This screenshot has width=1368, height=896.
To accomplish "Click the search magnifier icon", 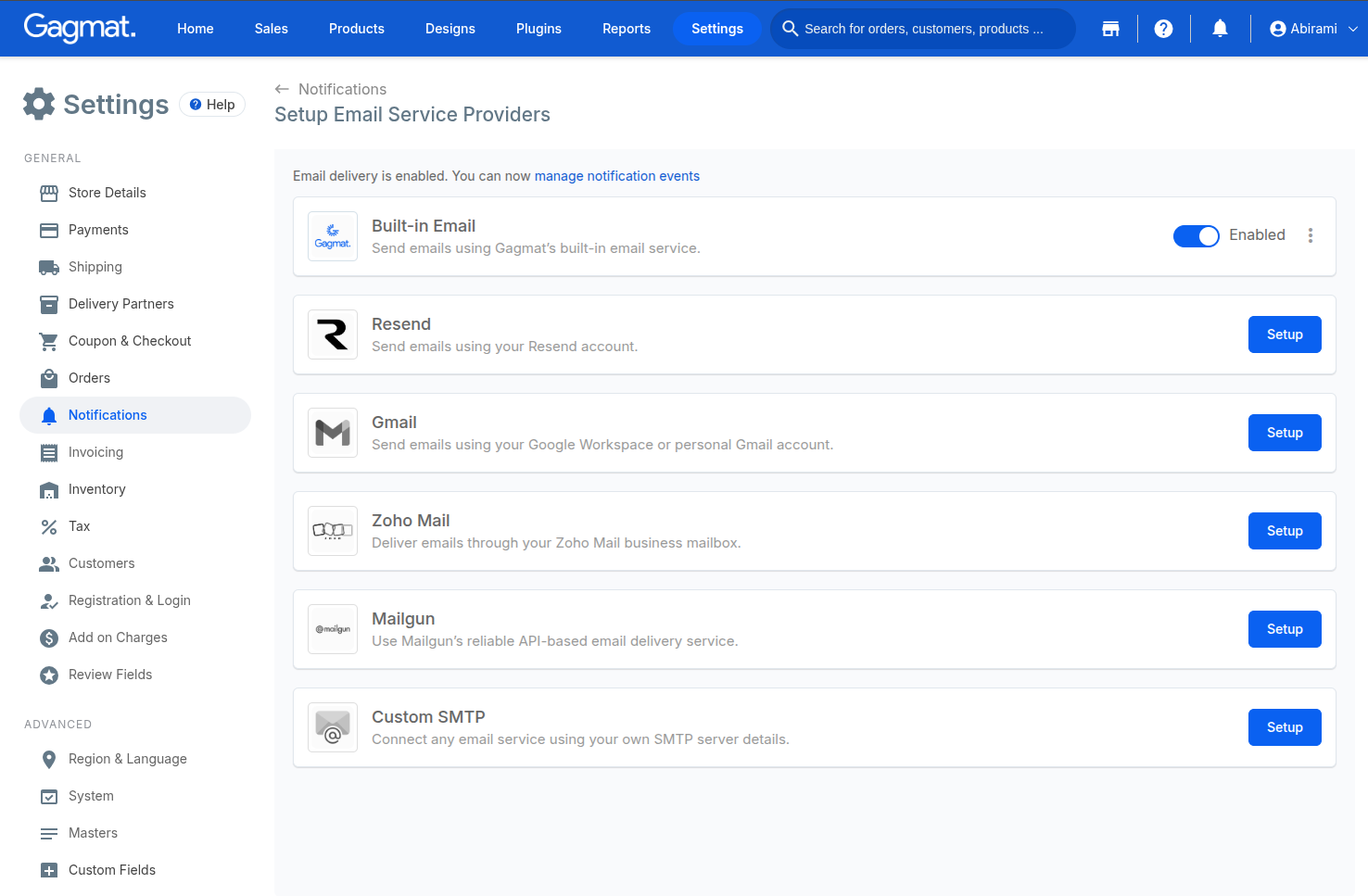I will 791,29.
